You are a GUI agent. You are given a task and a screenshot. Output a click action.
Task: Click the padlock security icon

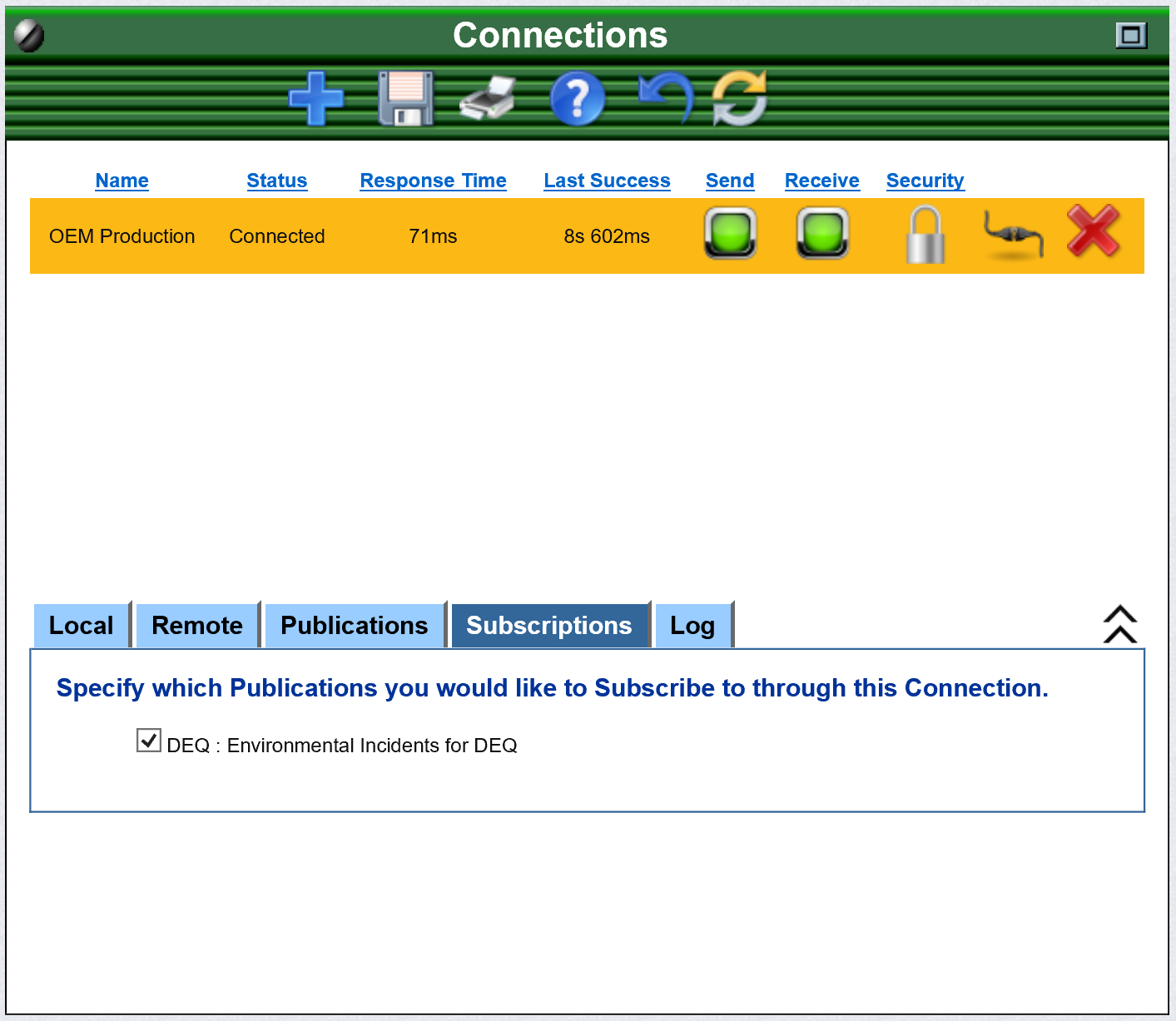pos(925,235)
